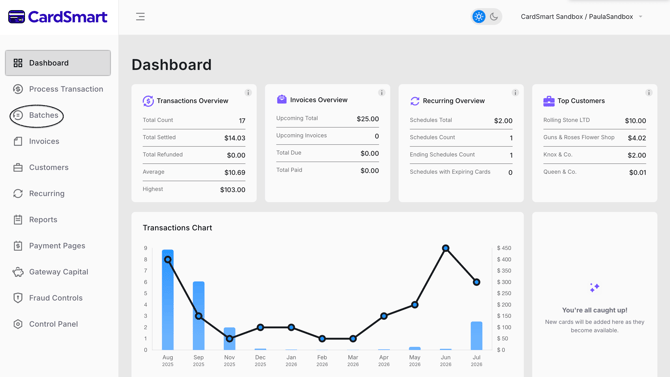Click the Sep 2025 bar in chart

pyautogui.click(x=199, y=315)
